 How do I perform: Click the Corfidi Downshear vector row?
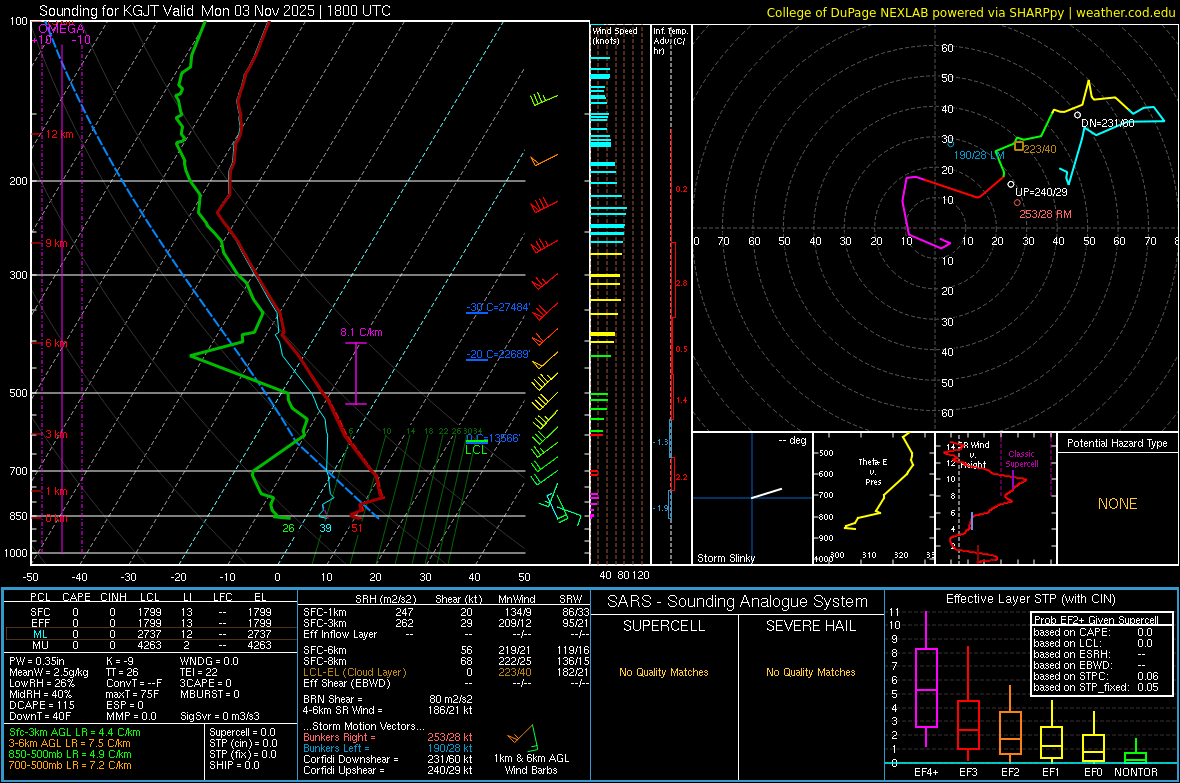[387, 759]
